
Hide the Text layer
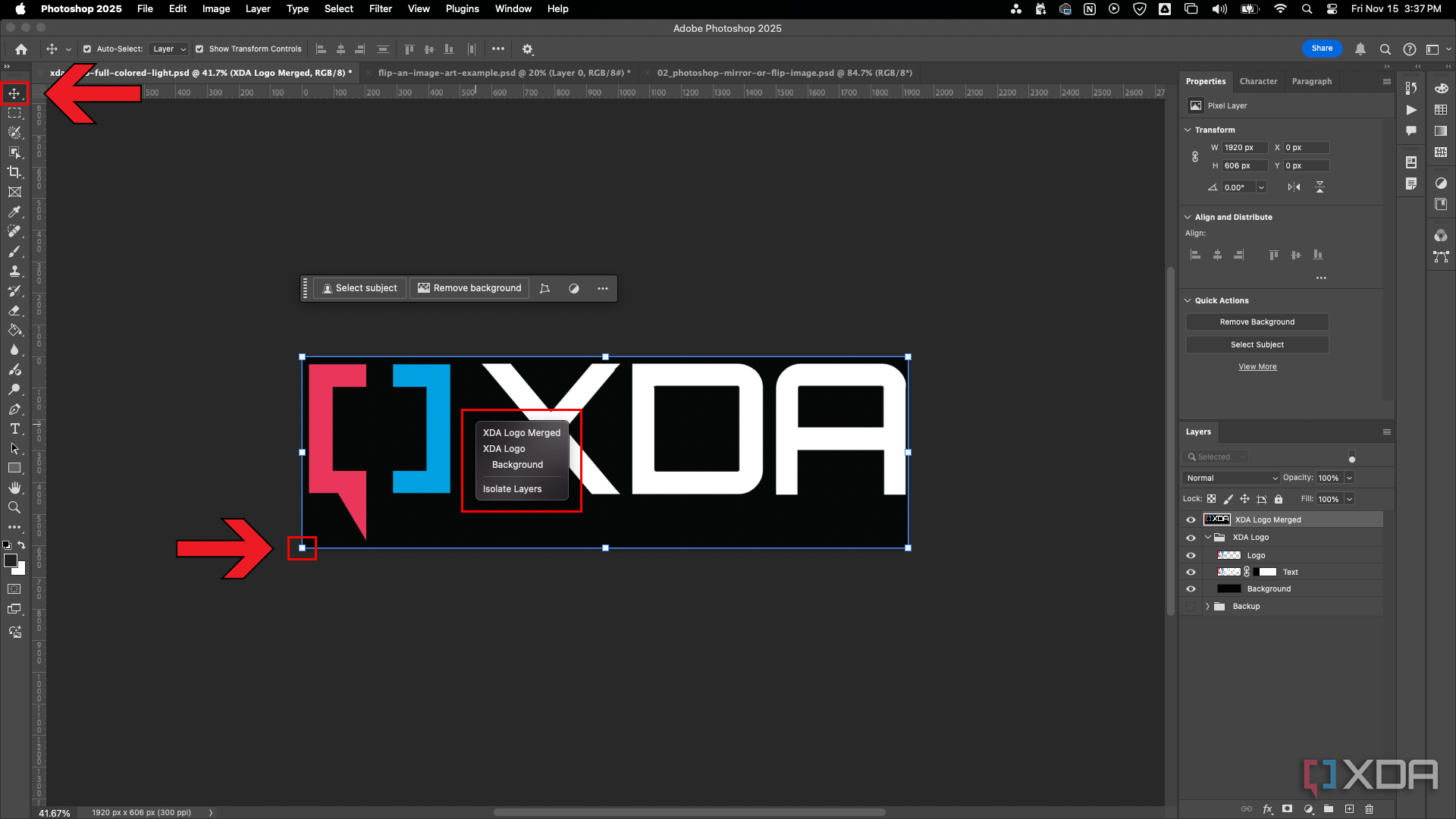click(x=1191, y=573)
